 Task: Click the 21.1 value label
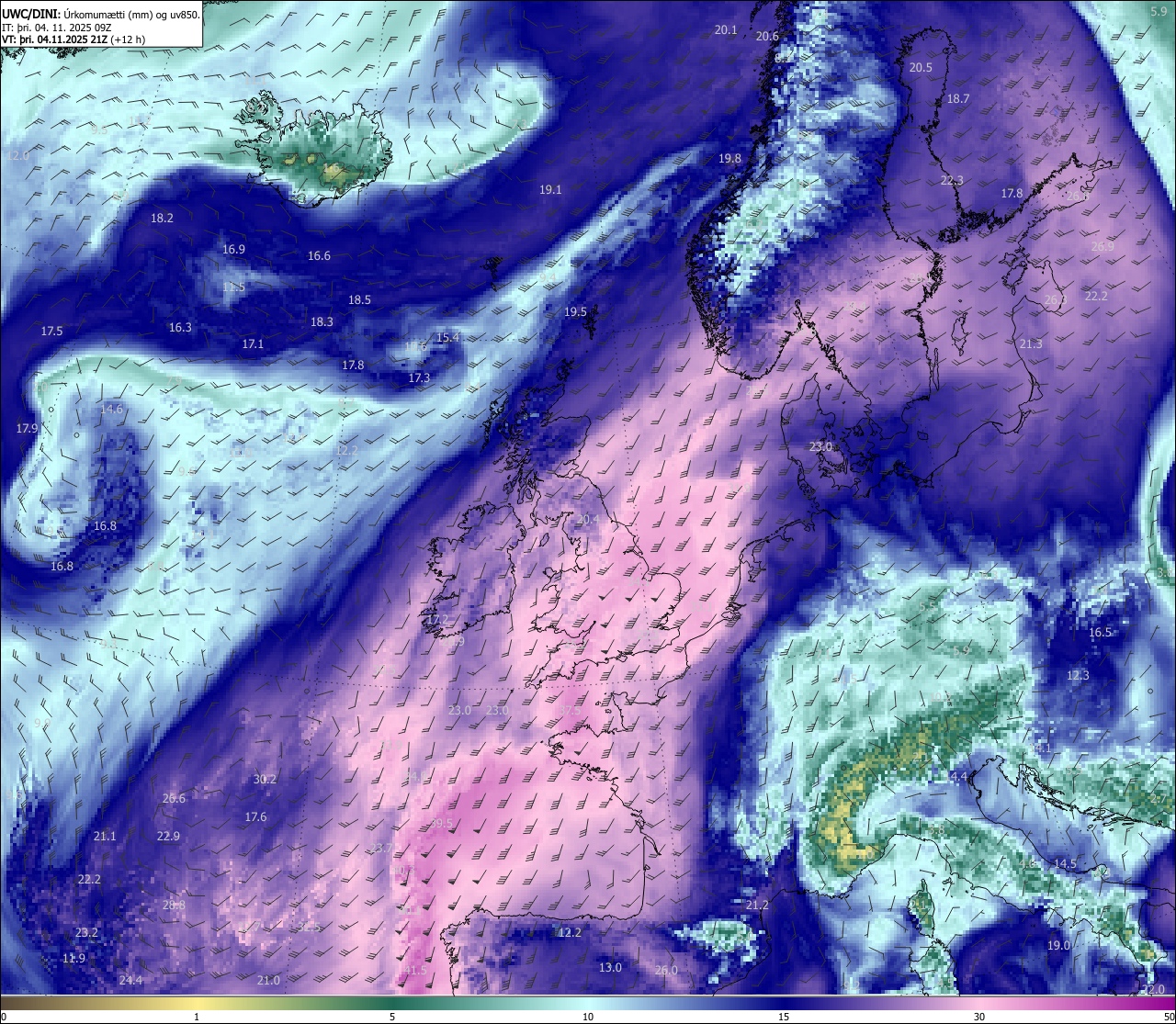(105, 837)
